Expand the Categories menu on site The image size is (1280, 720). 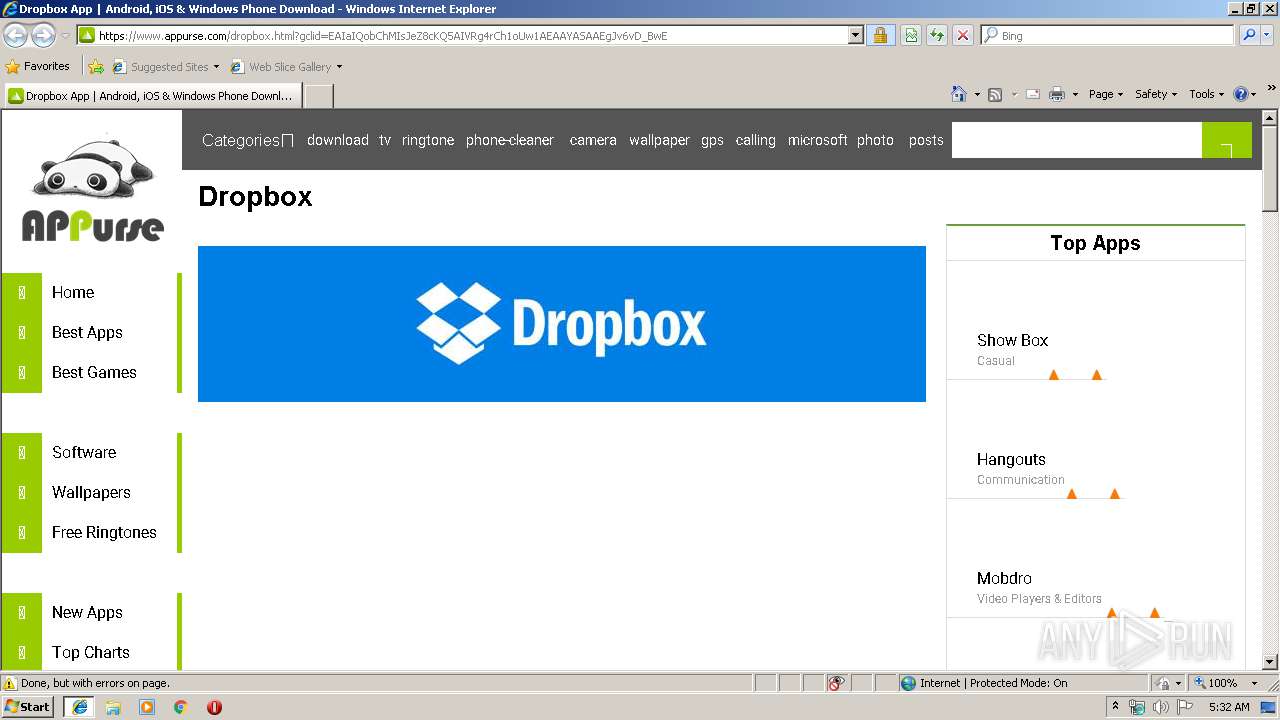247,140
